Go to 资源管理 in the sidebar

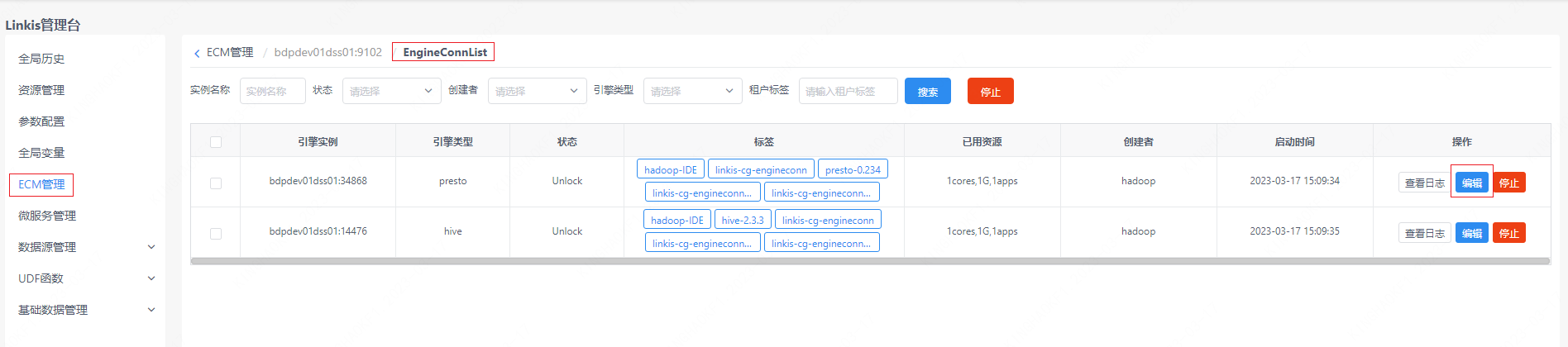tap(41, 90)
